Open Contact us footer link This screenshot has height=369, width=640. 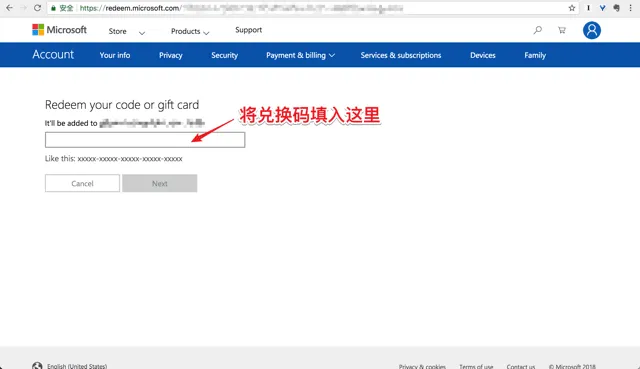click(x=521, y=366)
